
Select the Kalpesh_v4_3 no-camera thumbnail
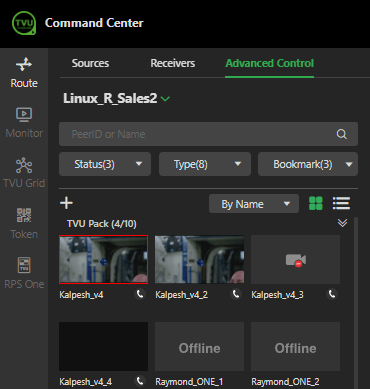[x=295, y=259]
